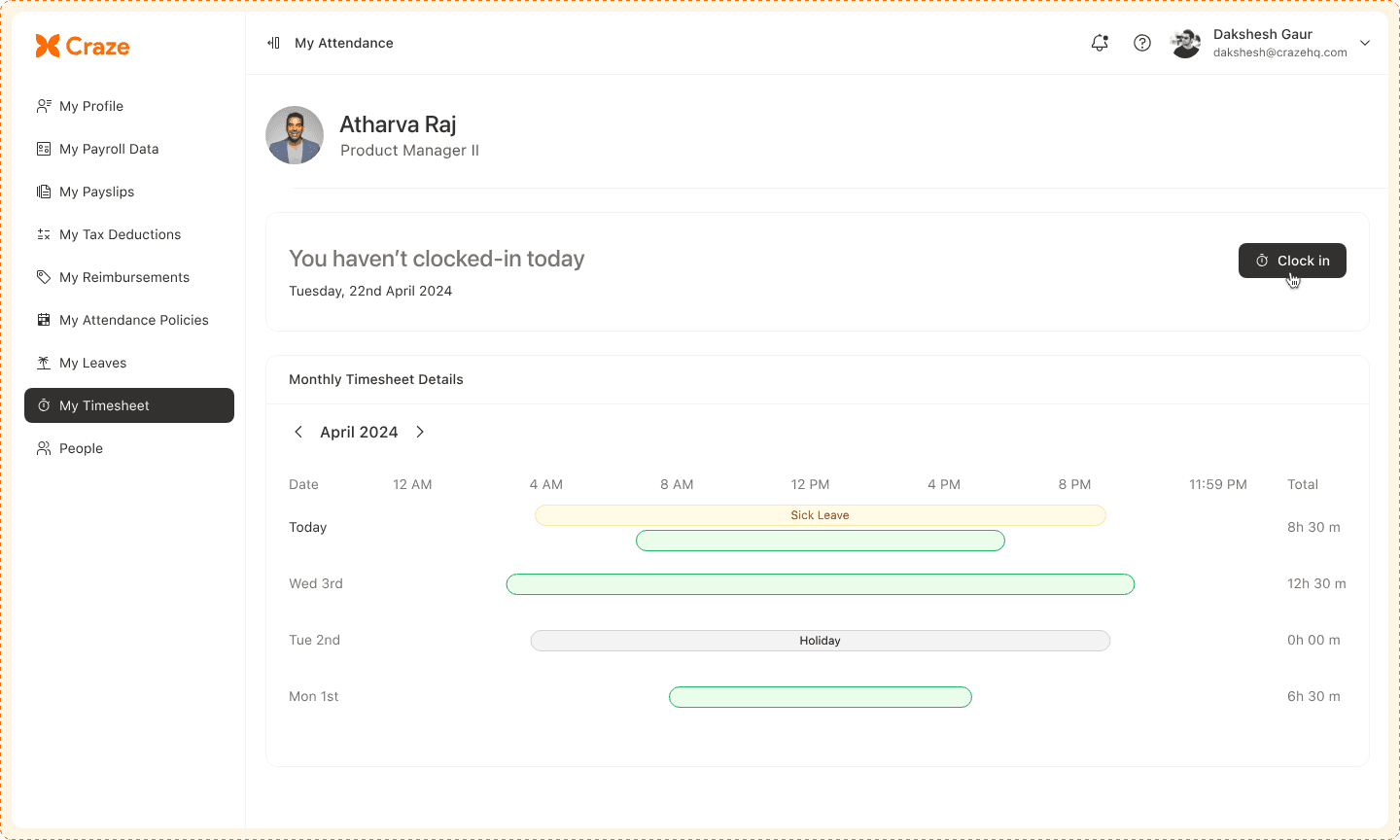Click the My Payslips sidebar icon
Viewport: 1400px width, 840px height.
44,192
